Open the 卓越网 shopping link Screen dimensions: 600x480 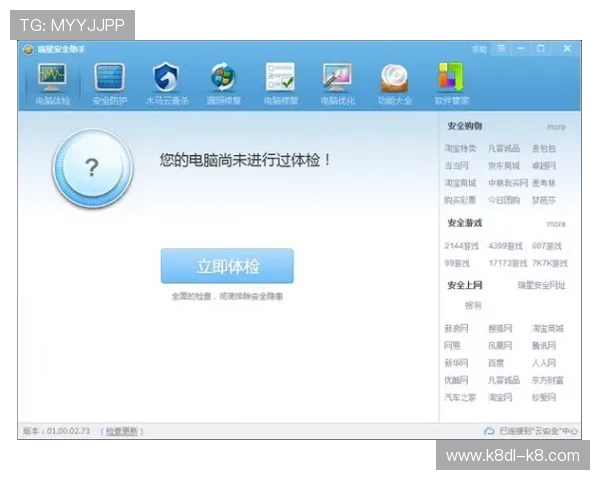[x=544, y=166]
